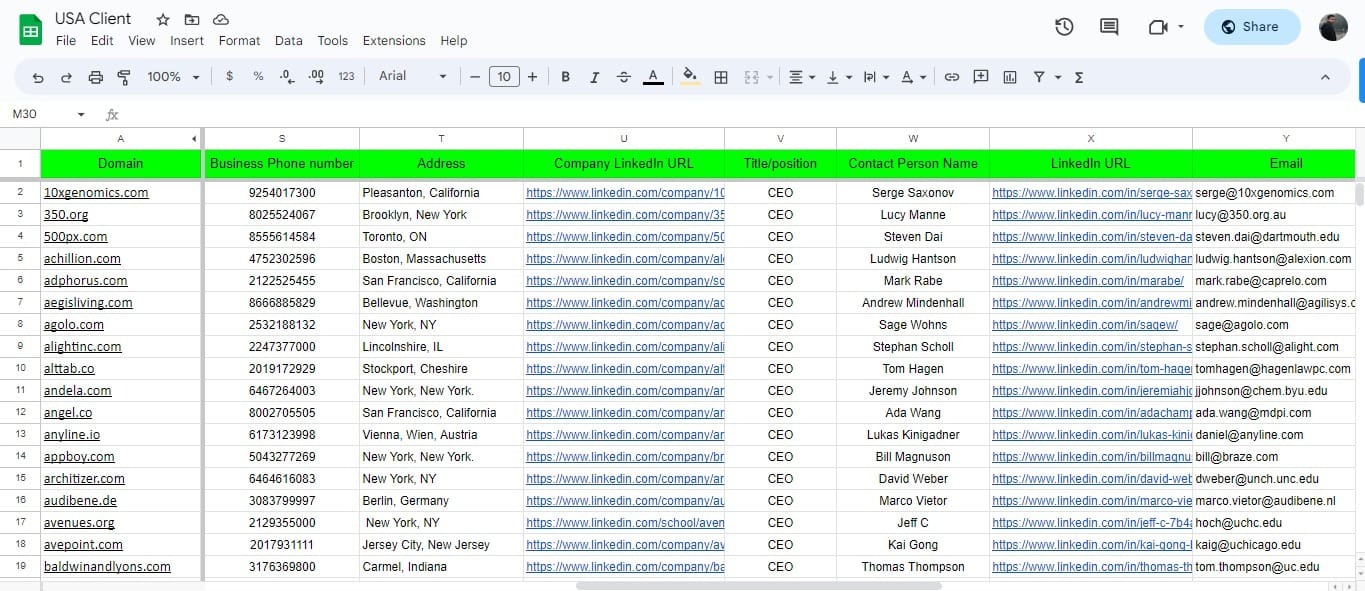The width and height of the screenshot is (1365, 591).
Task: Open the Help menu
Action: point(454,41)
